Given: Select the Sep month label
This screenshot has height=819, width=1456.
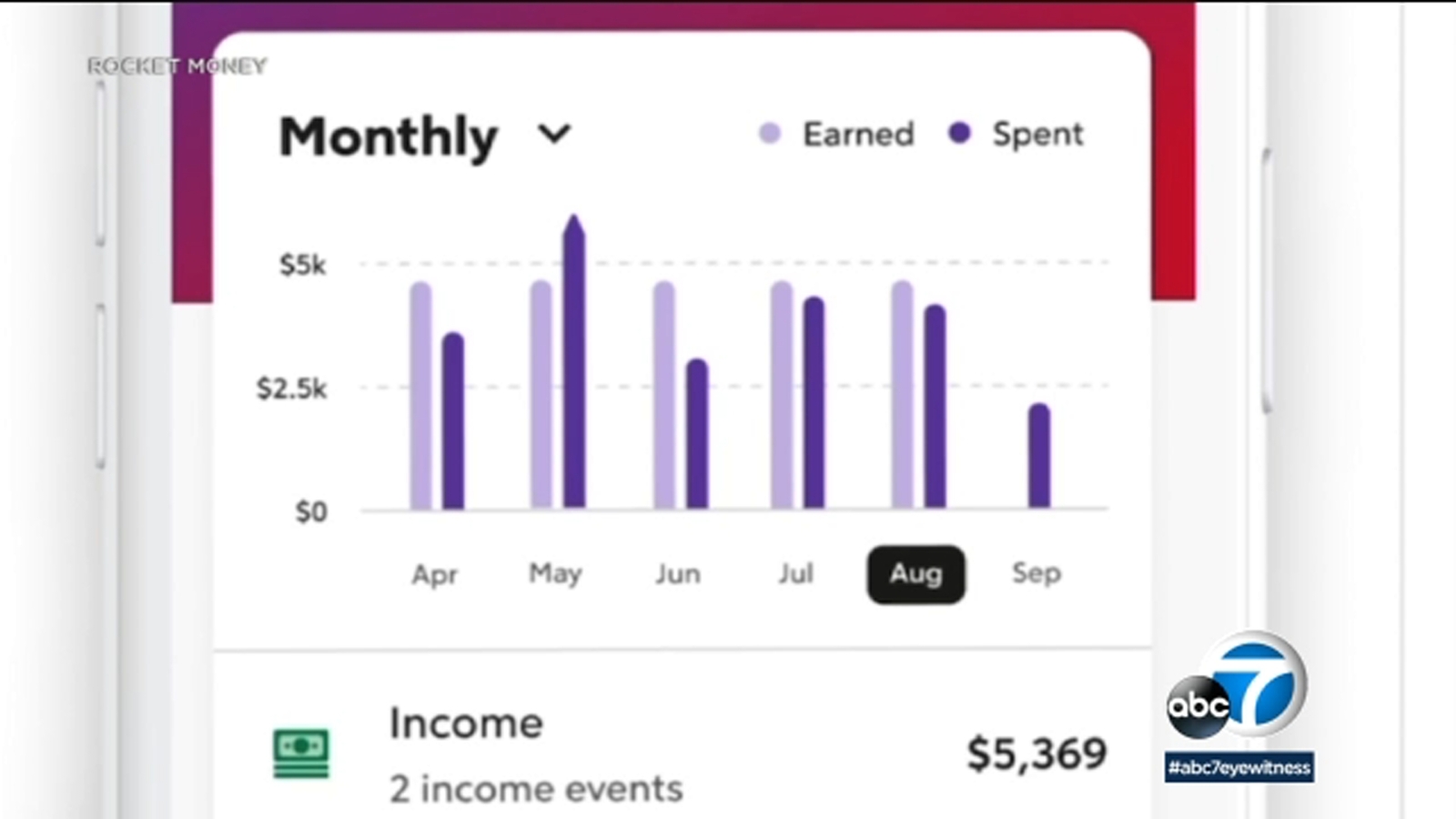Looking at the screenshot, I should [x=1038, y=574].
